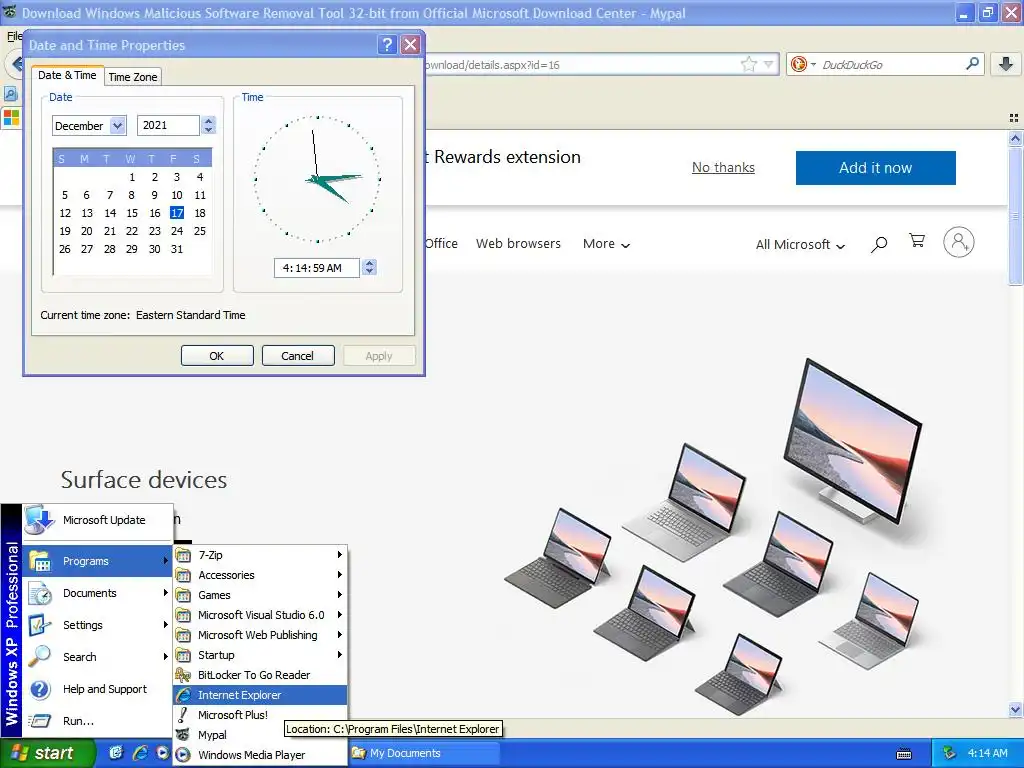Click Windows Media Player quick launch icon
Screen dimensions: 1024x768
pos(163,753)
